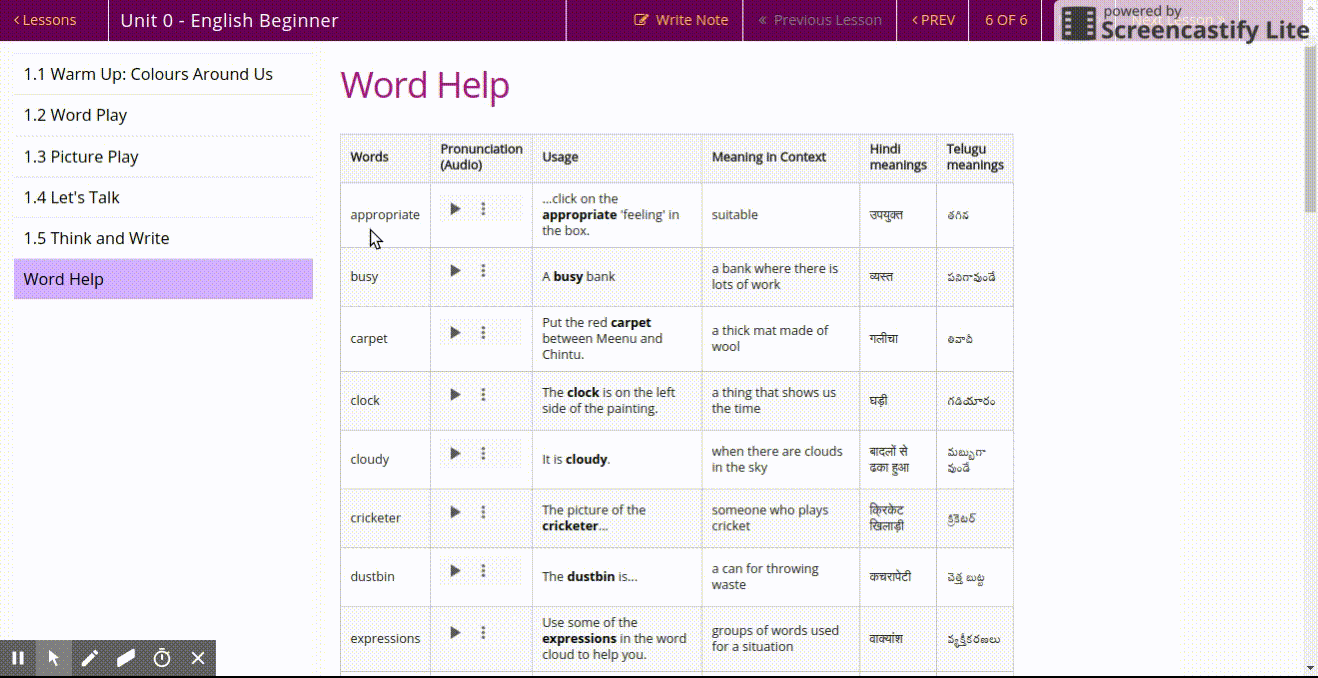The image size is (1318, 678).
Task: Click the vertical page scrollbar
Action: [1310, 130]
